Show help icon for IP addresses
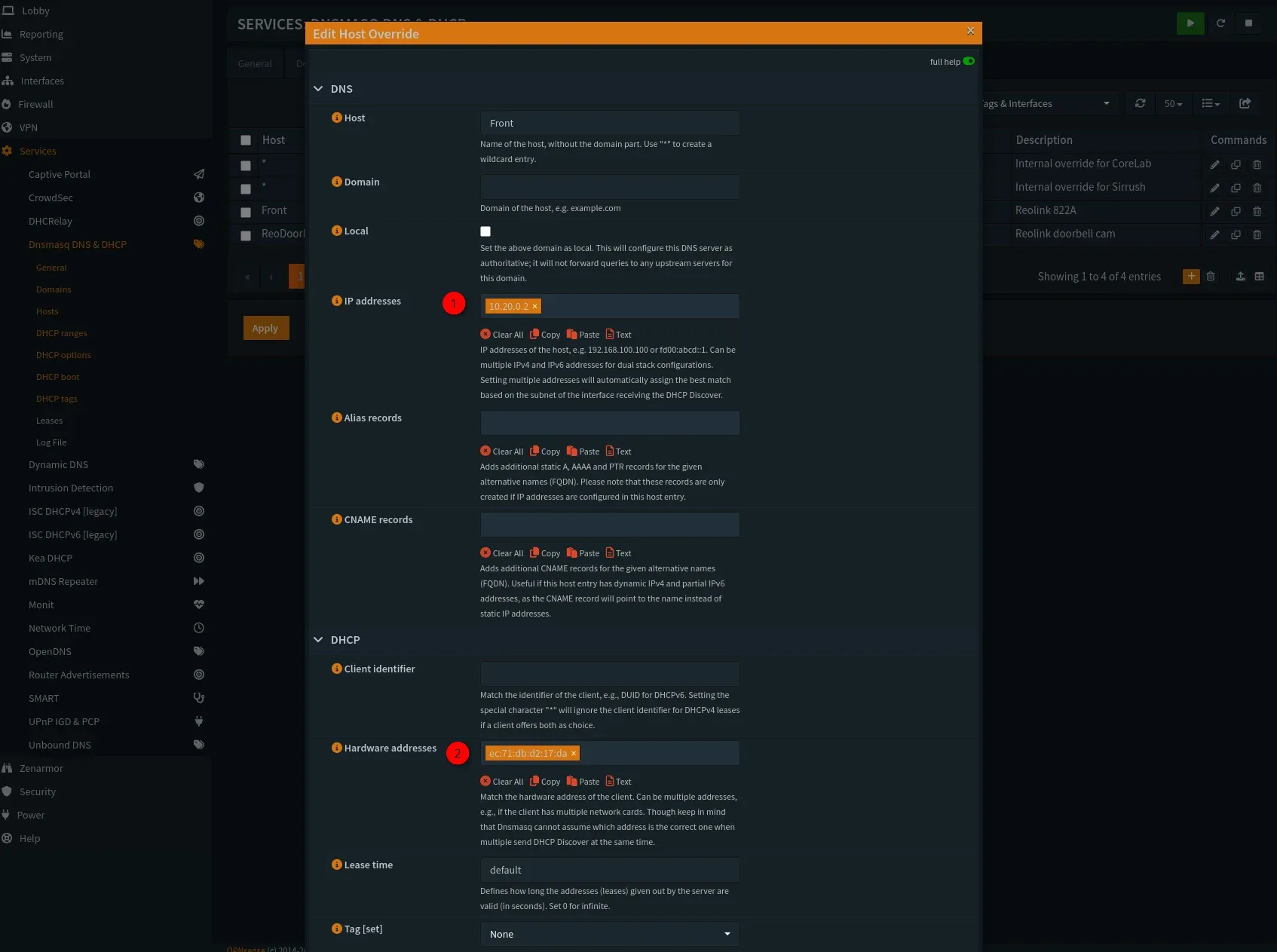Viewport: 1277px width, 952px height. [x=337, y=301]
